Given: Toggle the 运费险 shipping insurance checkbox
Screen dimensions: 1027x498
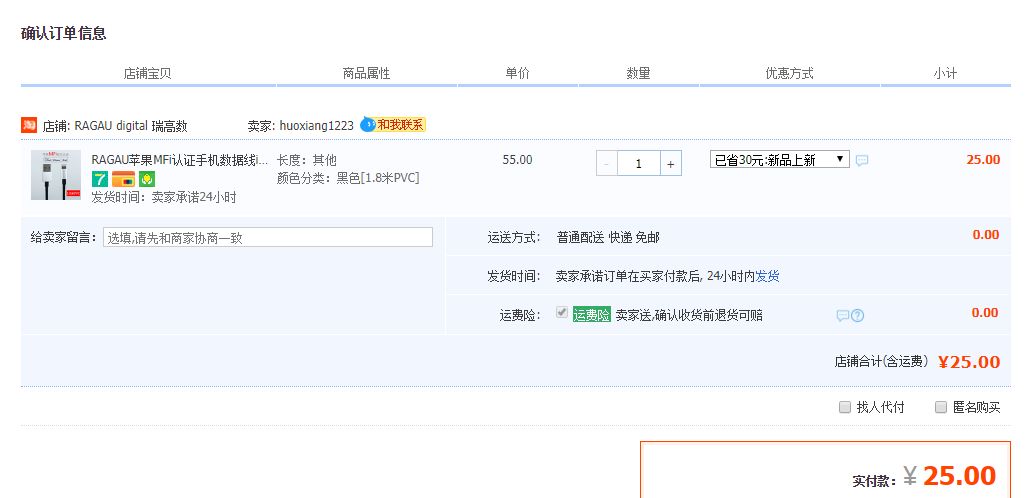Looking at the screenshot, I should click(561, 313).
